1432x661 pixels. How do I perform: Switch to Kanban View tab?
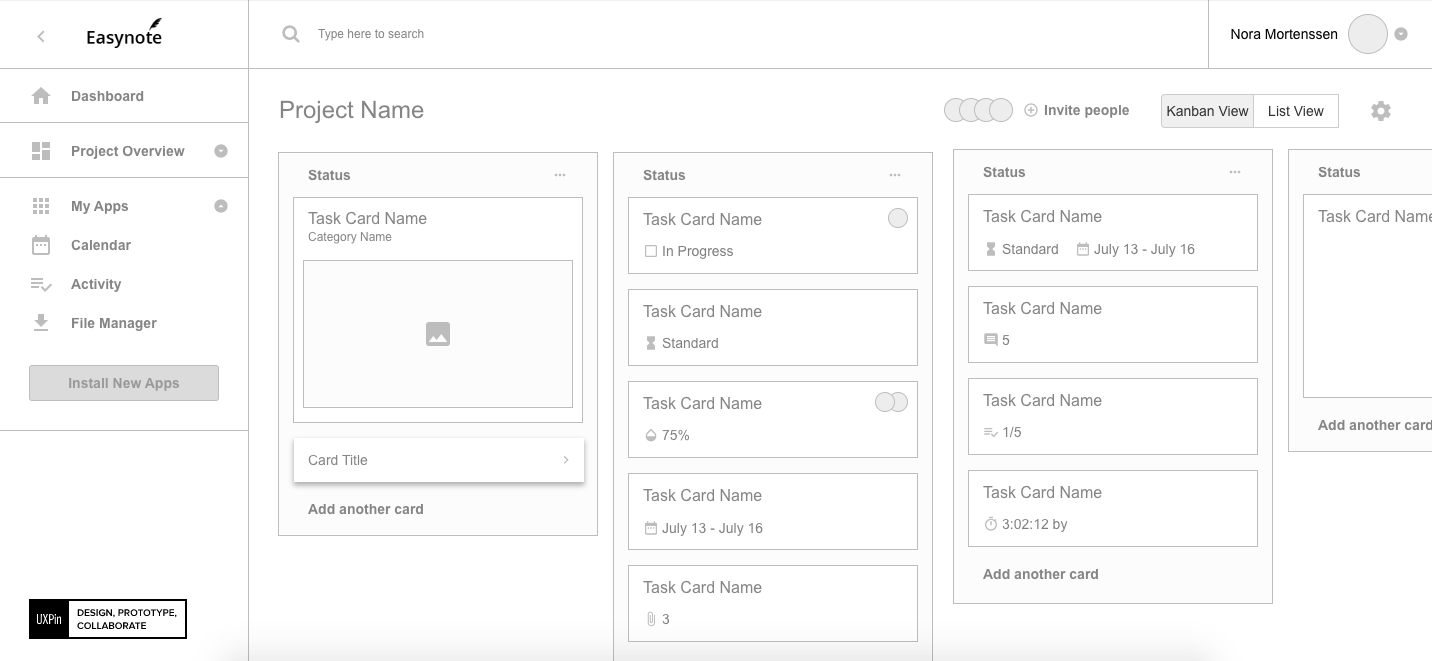coord(1207,111)
